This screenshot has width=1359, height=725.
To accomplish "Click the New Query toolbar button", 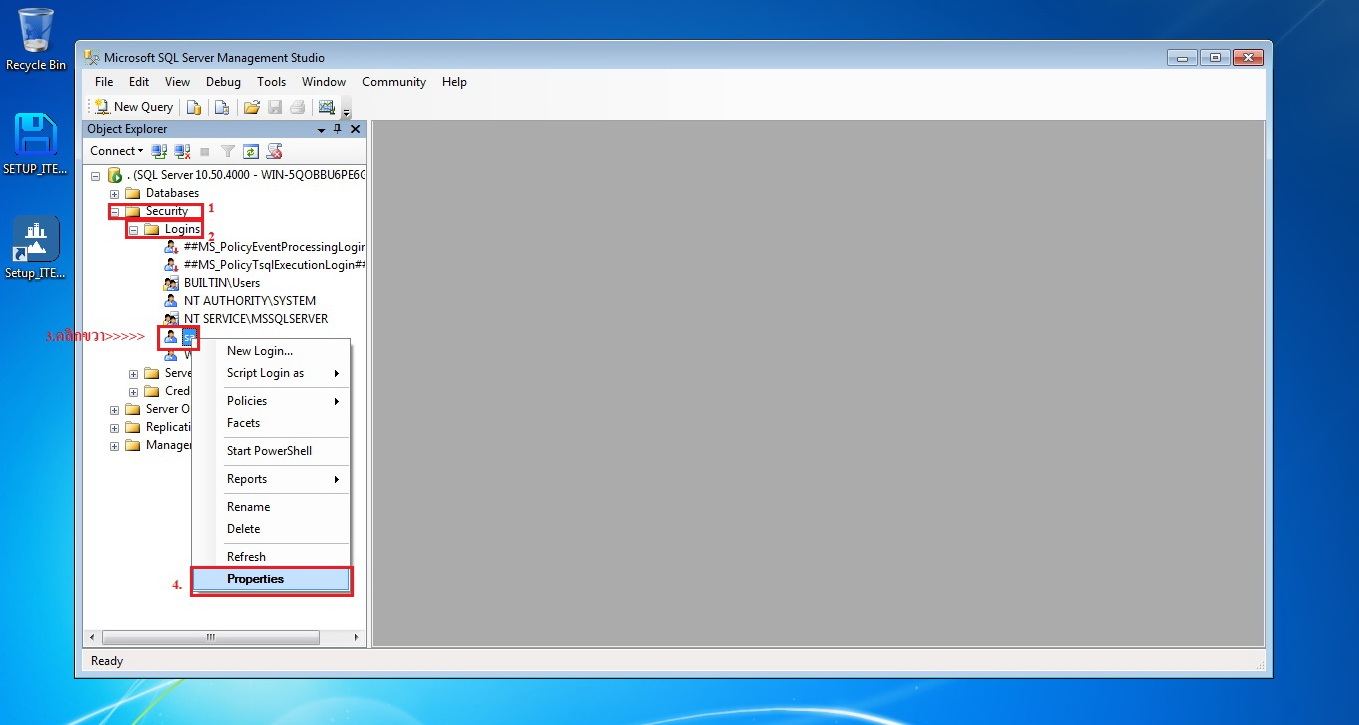I will (x=133, y=107).
